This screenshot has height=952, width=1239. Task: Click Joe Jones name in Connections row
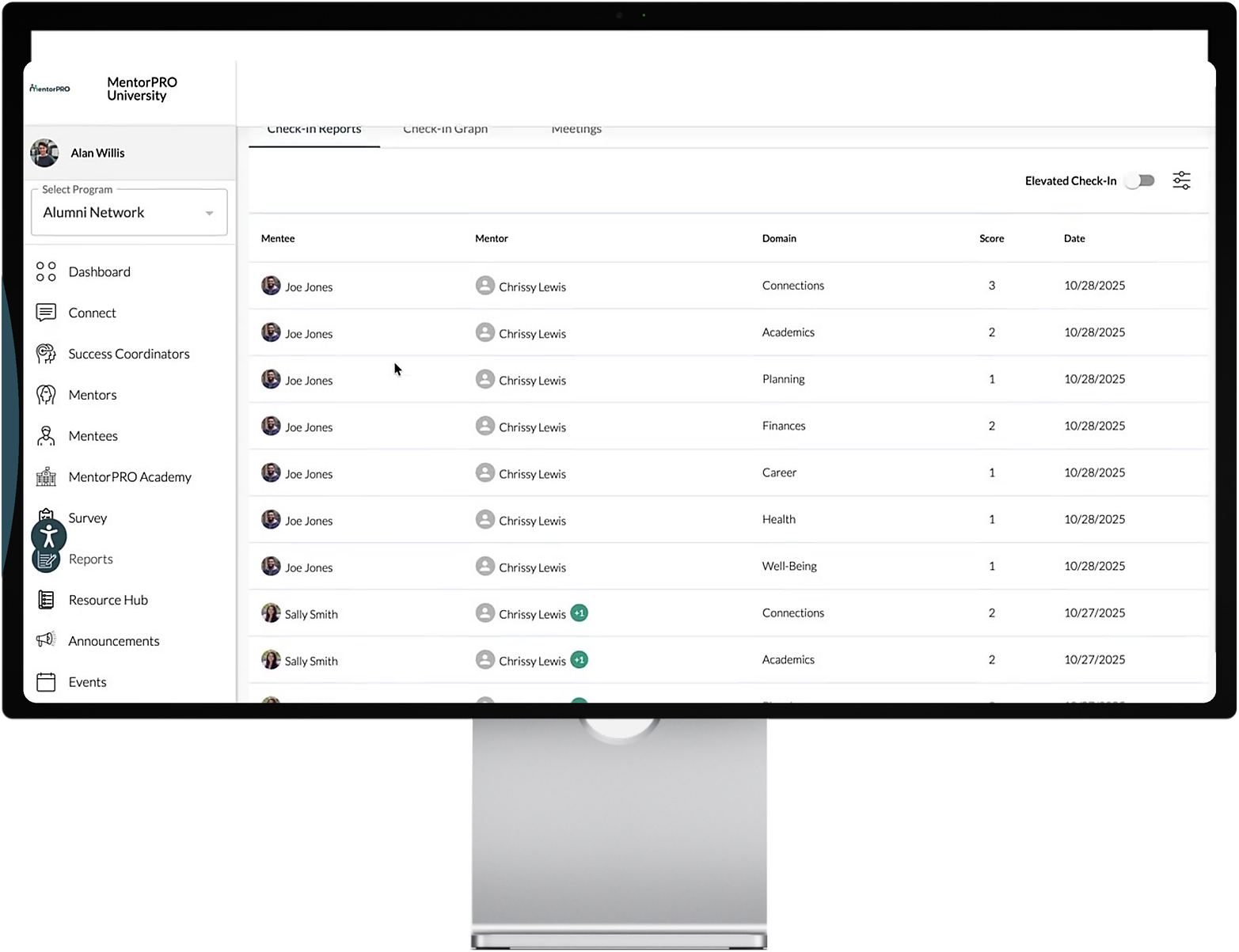tap(309, 286)
